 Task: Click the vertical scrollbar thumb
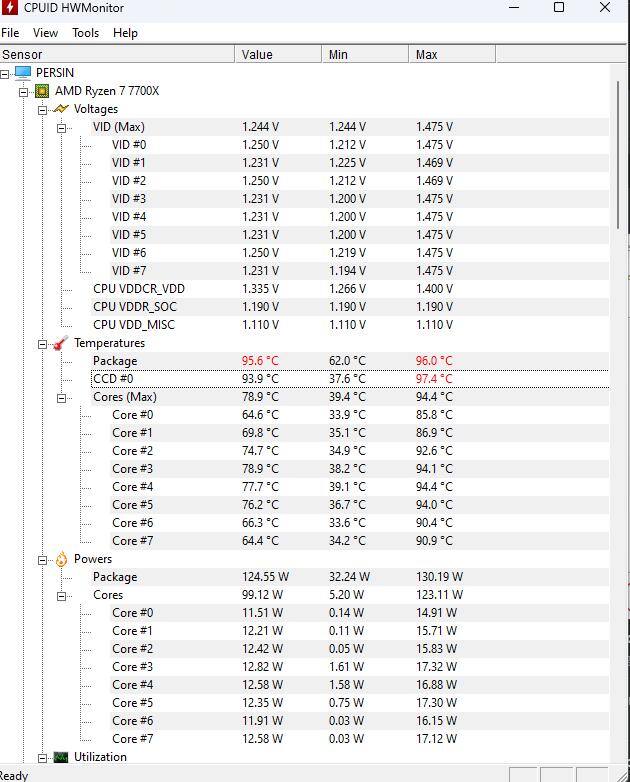618,155
